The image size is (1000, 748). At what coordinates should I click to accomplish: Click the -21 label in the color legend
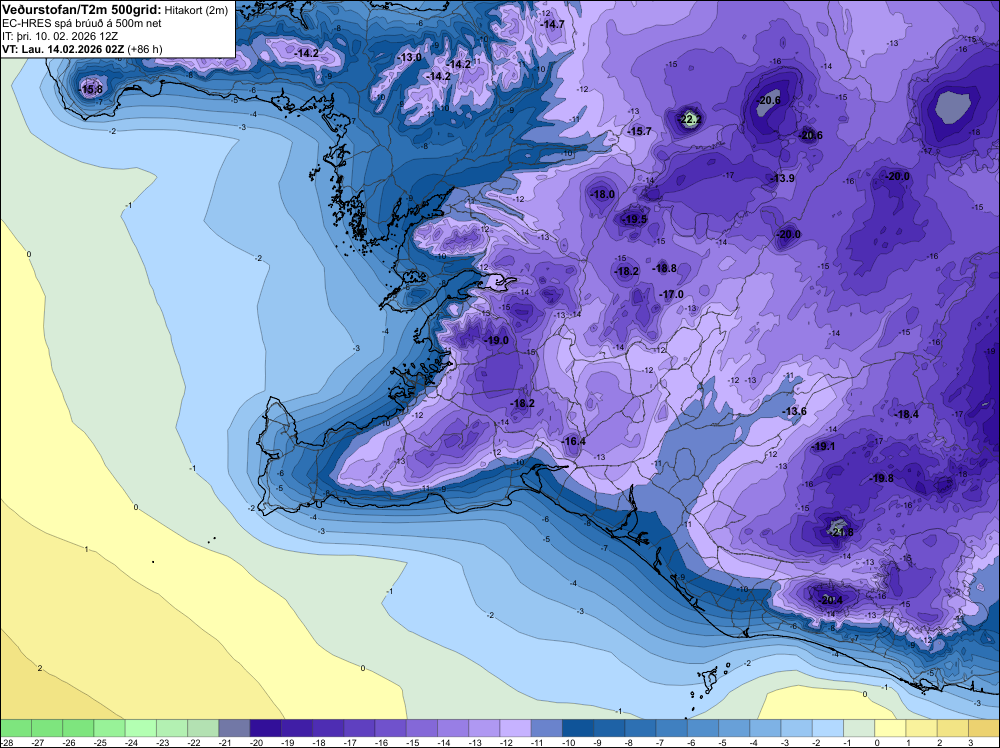tap(226, 742)
